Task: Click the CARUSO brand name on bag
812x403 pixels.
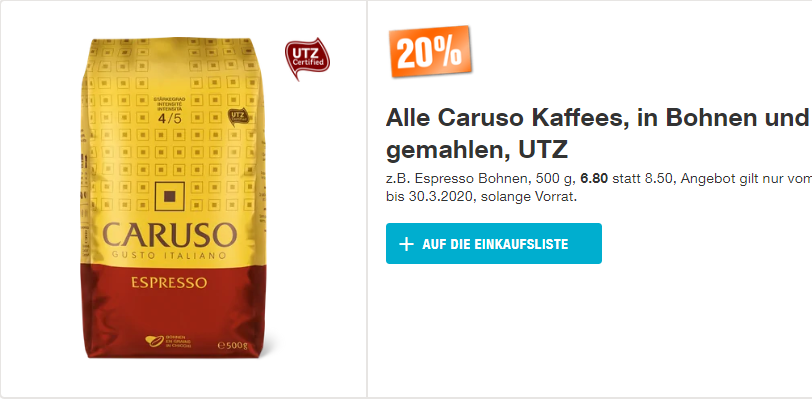Action: [170, 235]
